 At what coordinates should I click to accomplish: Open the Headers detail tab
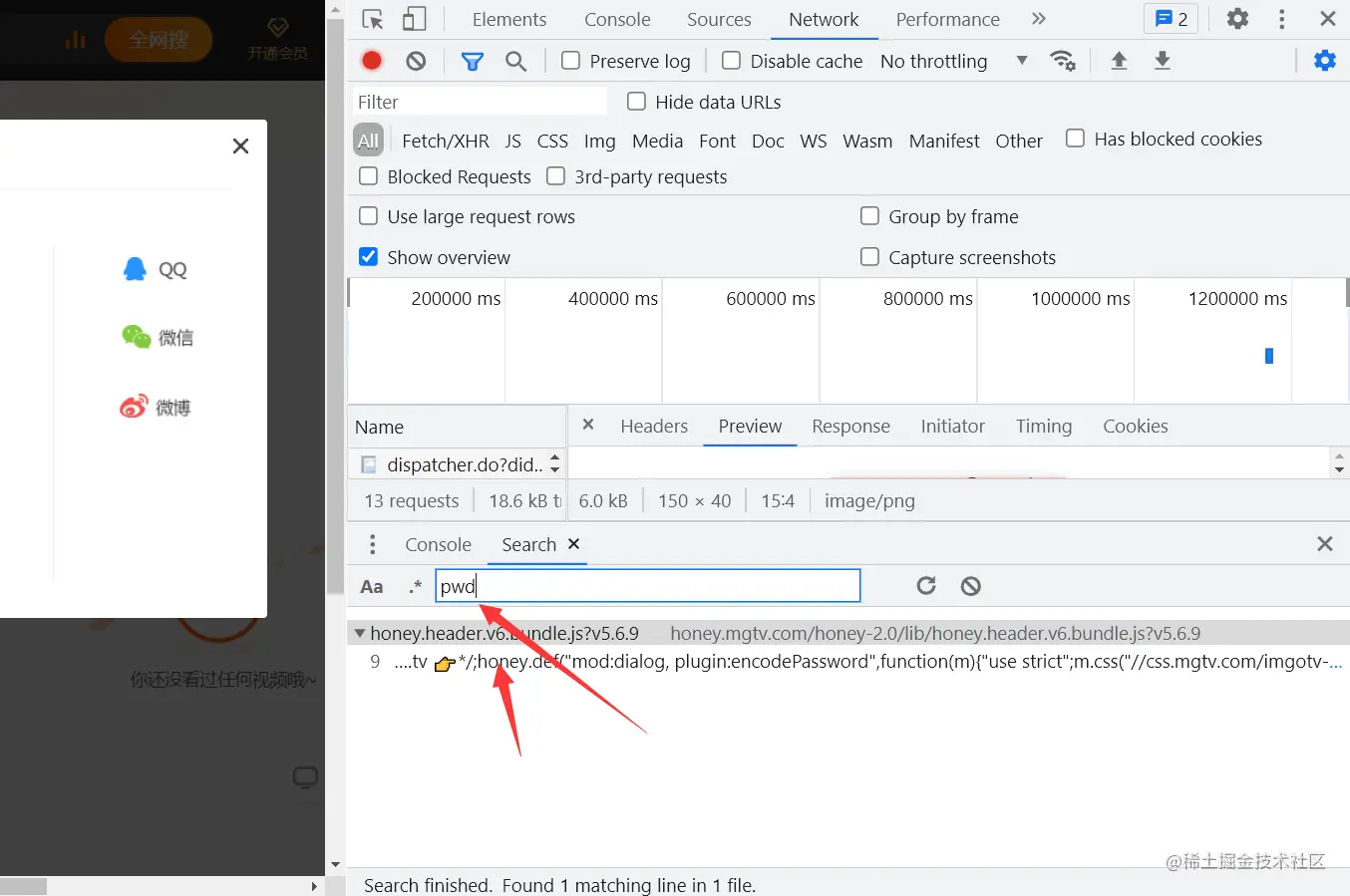pyautogui.click(x=654, y=426)
